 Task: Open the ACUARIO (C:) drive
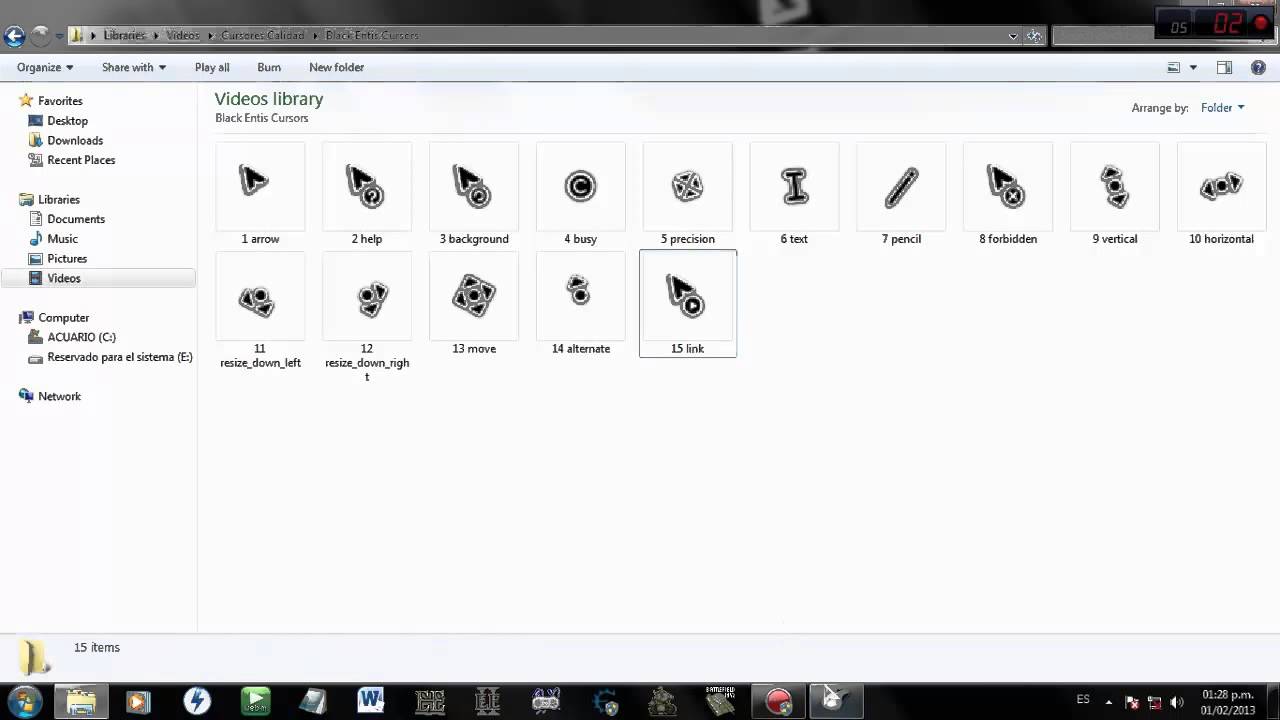tap(81, 337)
